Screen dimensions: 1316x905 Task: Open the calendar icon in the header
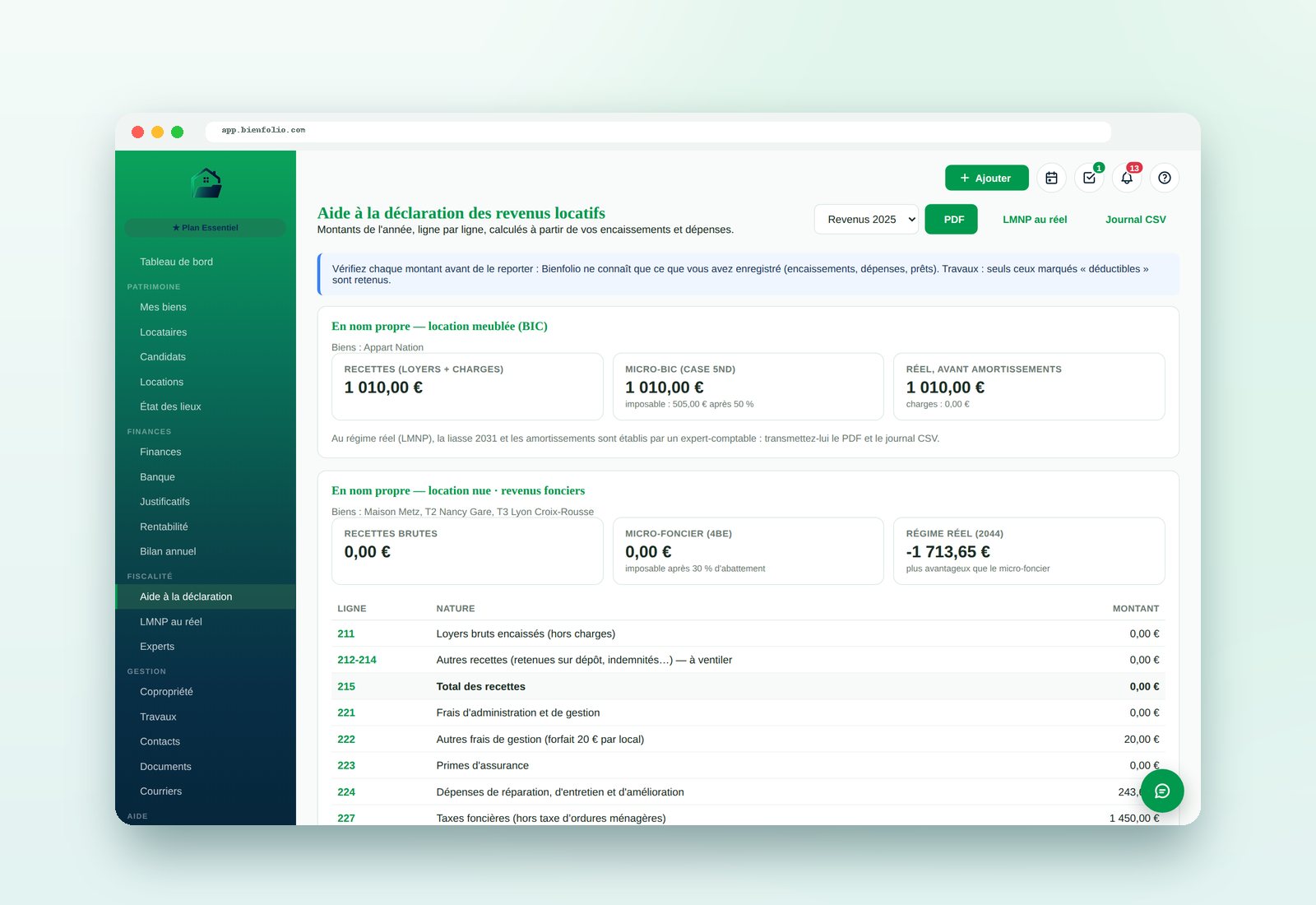click(x=1051, y=178)
